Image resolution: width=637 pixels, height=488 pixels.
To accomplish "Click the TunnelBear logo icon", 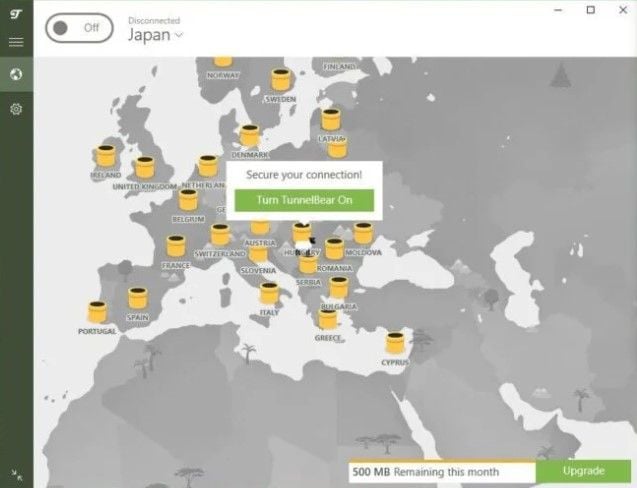I will point(16,15).
